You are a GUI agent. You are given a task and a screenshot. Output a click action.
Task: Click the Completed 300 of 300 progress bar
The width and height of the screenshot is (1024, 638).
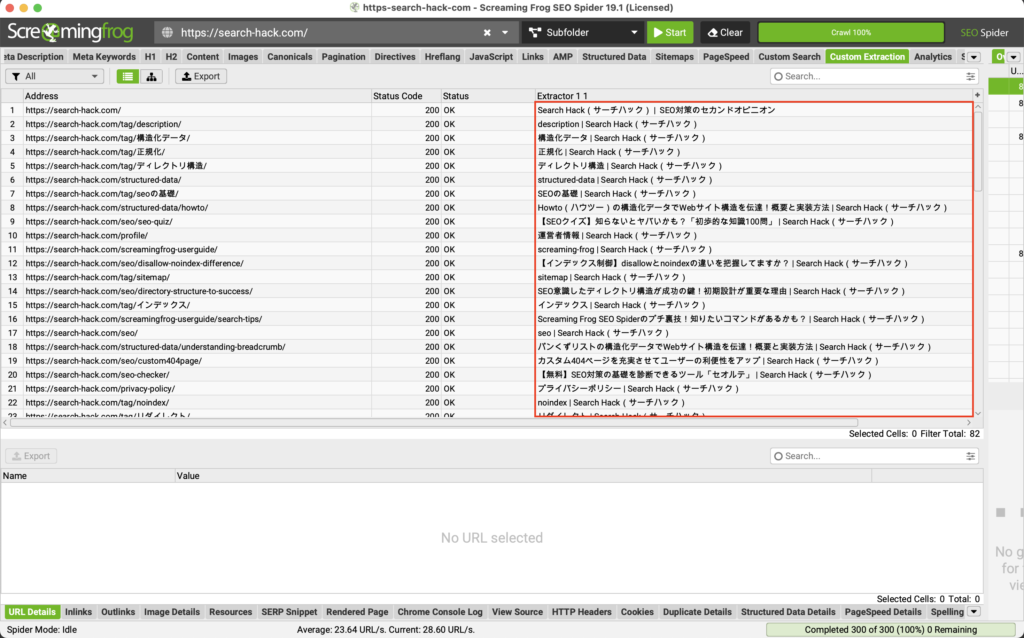[891, 630]
